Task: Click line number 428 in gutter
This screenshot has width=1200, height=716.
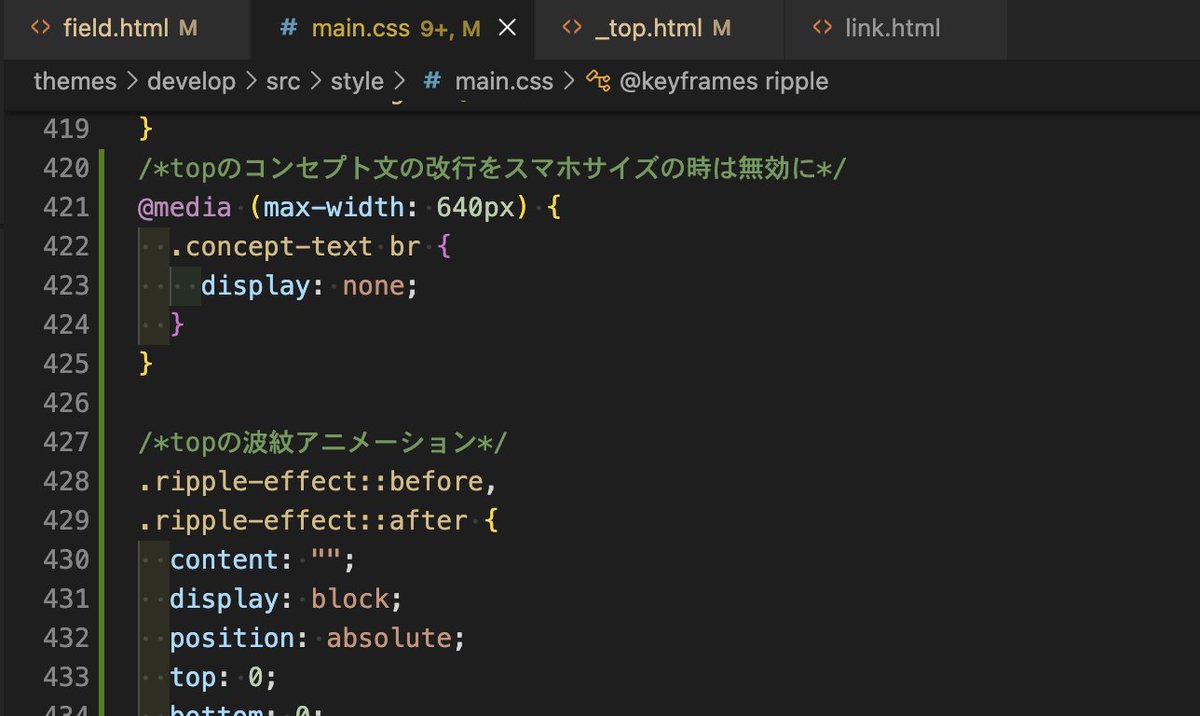Action: 66,481
